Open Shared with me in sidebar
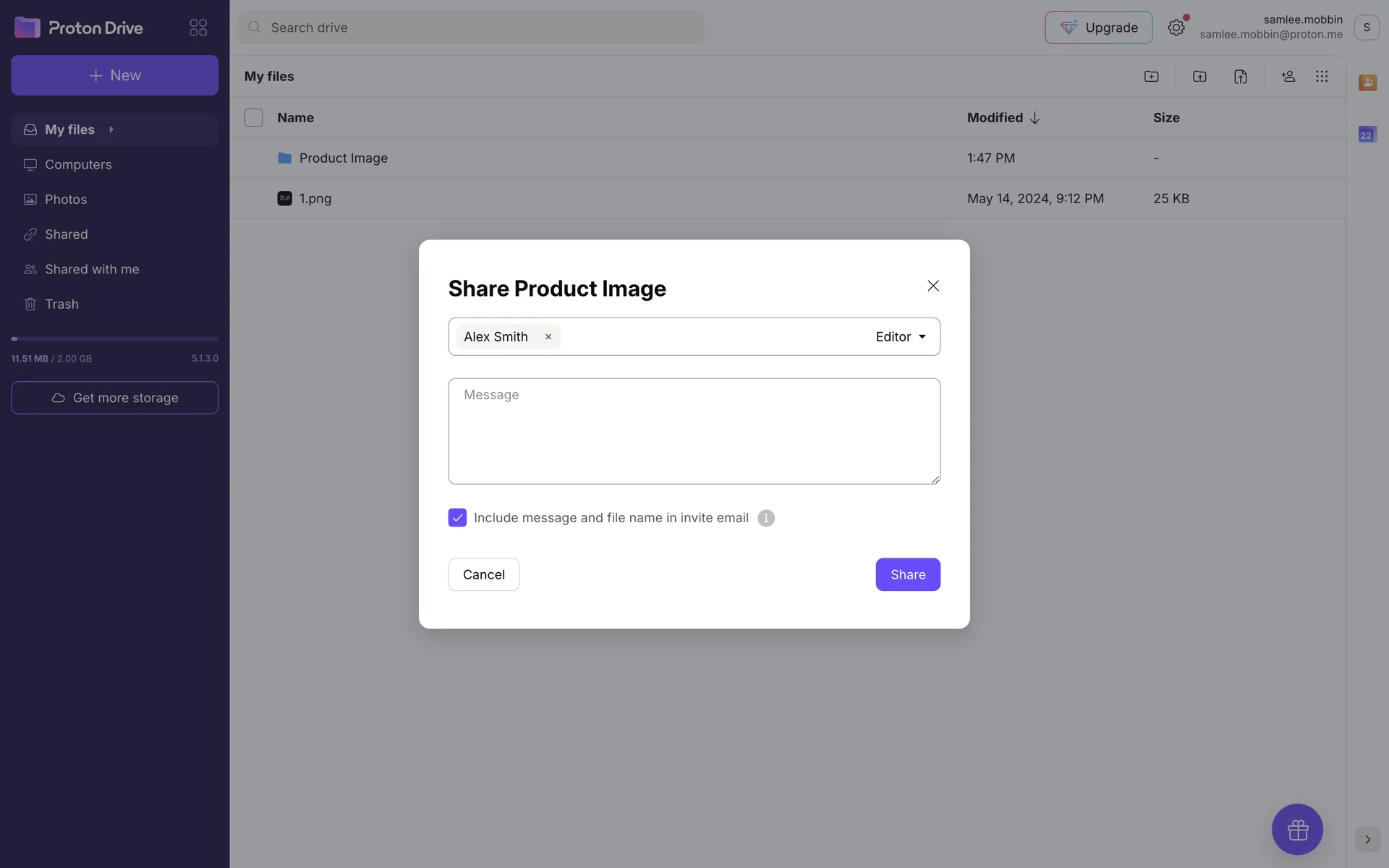 click(x=92, y=269)
